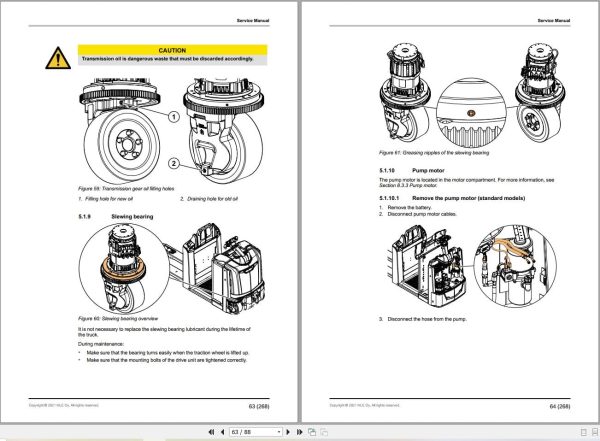Image resolution: width=600 pixels, height=441 pixels.
Task: Click the warning triangle symbol
Action: tap(58, 58)
